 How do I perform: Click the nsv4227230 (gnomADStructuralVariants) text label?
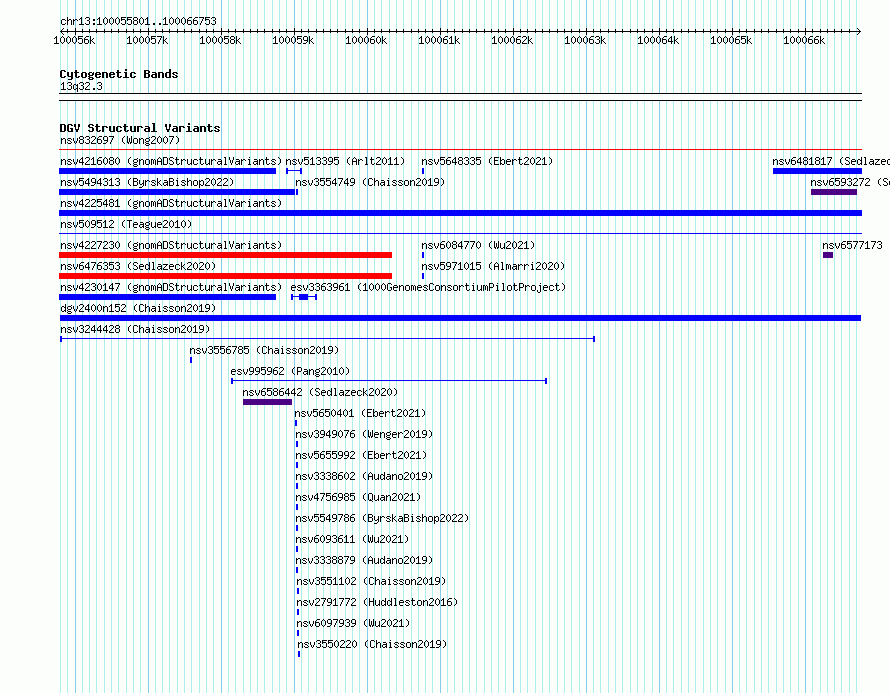click(x=171, y=245)
